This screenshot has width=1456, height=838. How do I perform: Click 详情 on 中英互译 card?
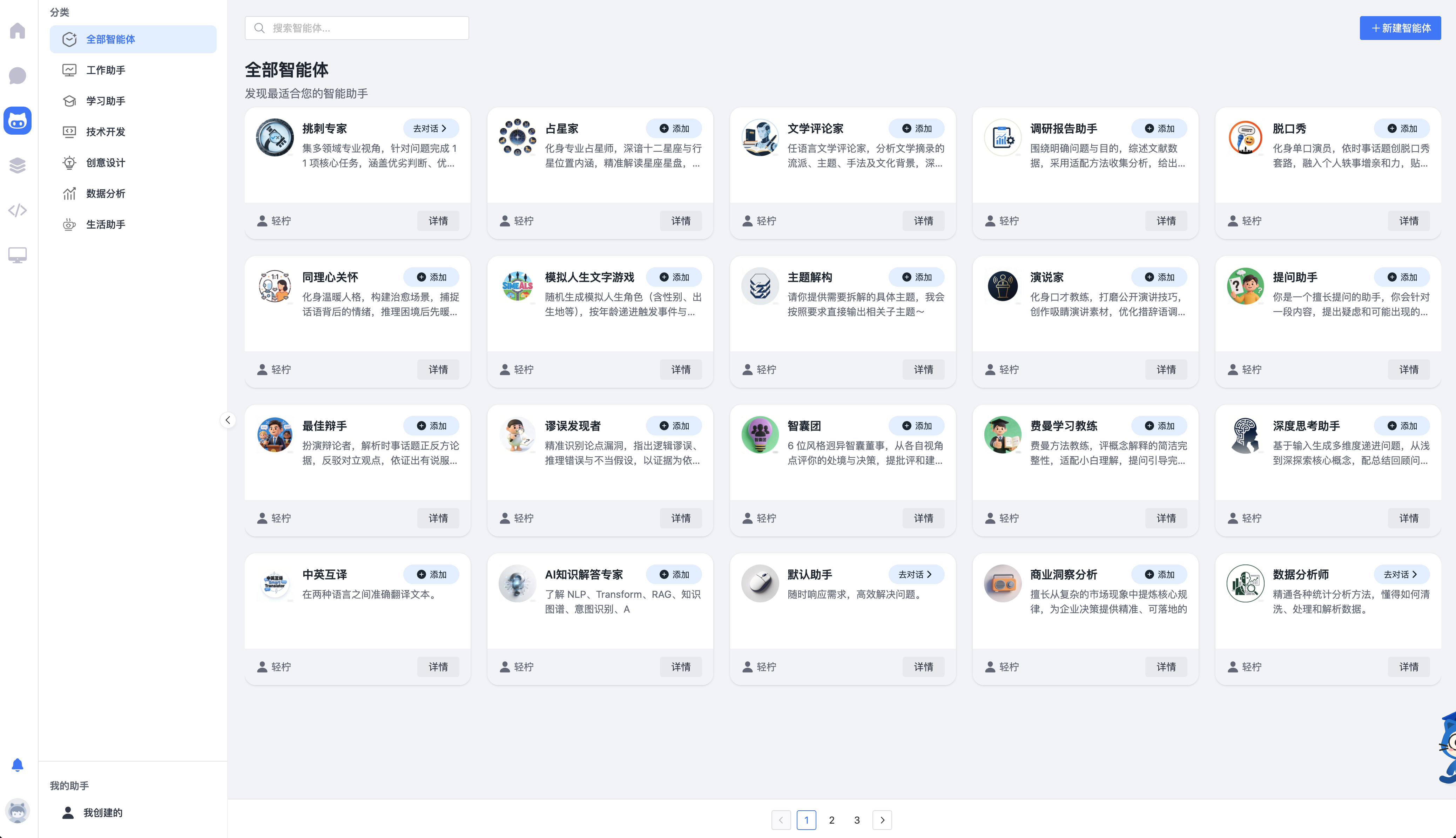click(x=438, y=667)
